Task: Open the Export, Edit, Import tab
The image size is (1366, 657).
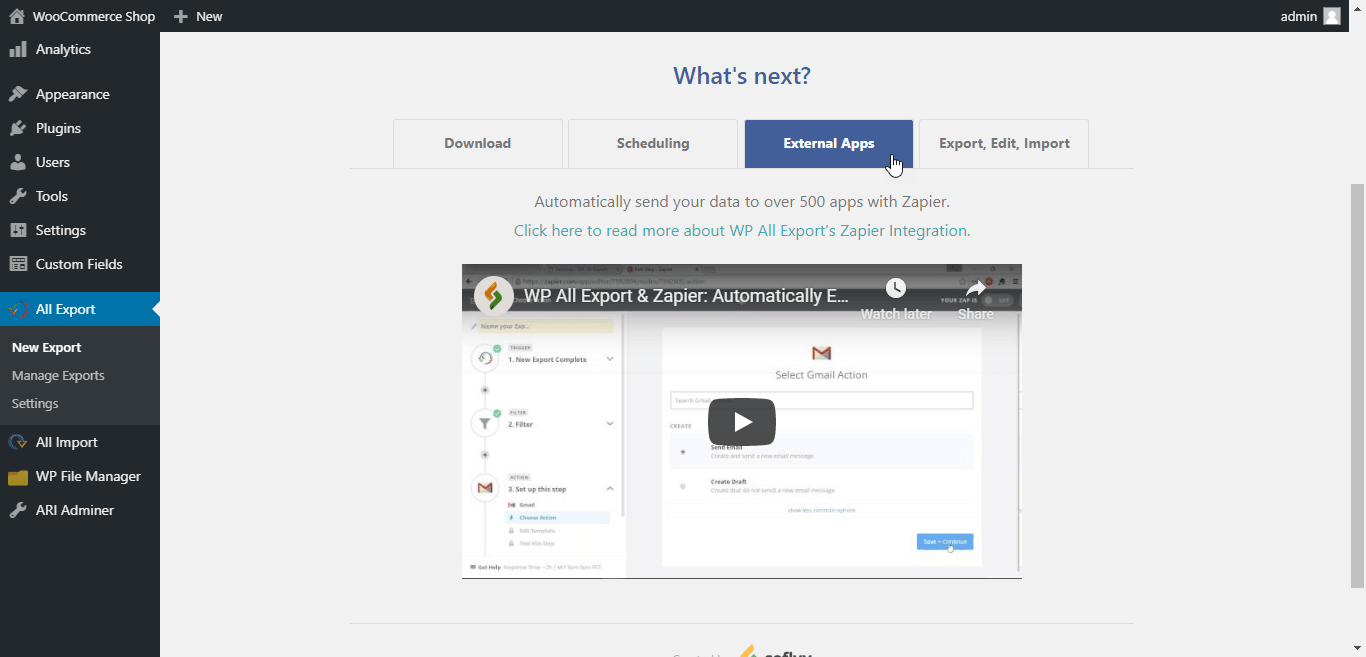Action: 1004,144
